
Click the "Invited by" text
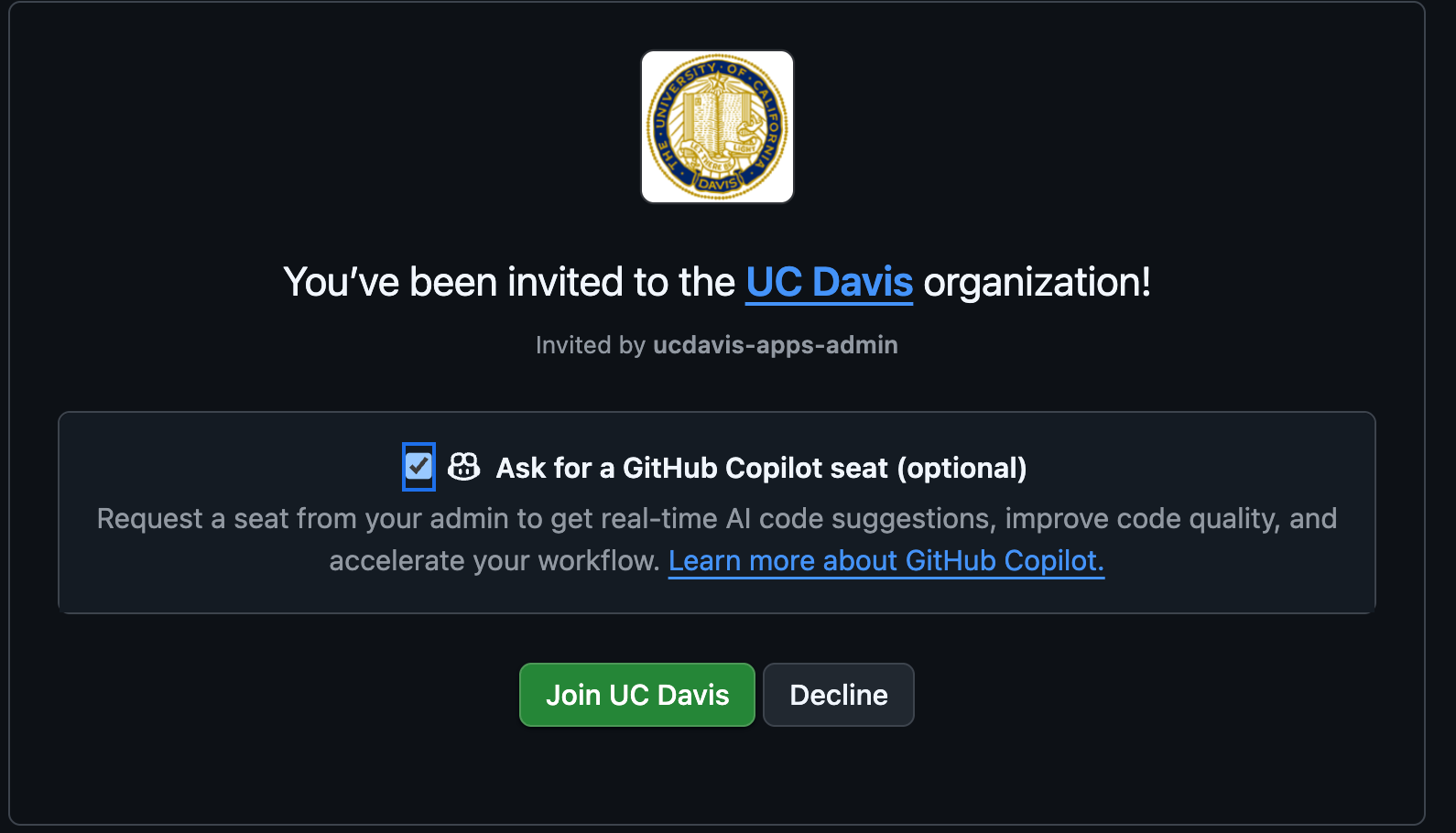591,345
